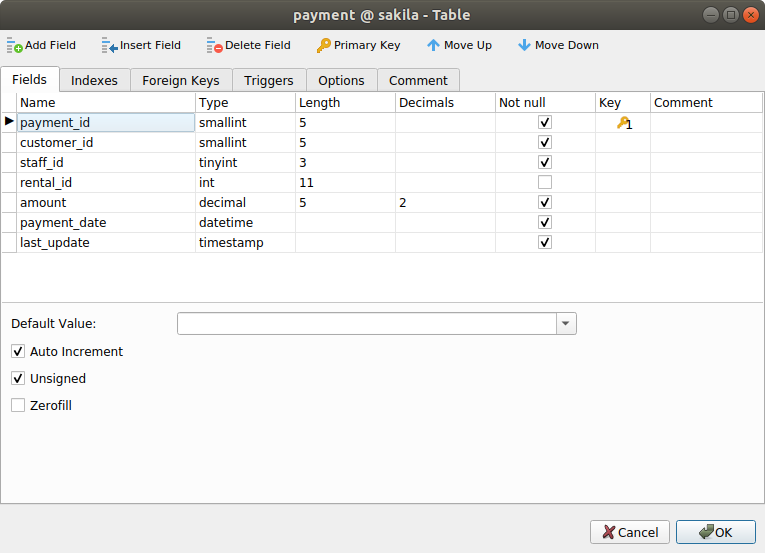
Task: Go to the Triggers tab
Action: (x=269, y=81)
